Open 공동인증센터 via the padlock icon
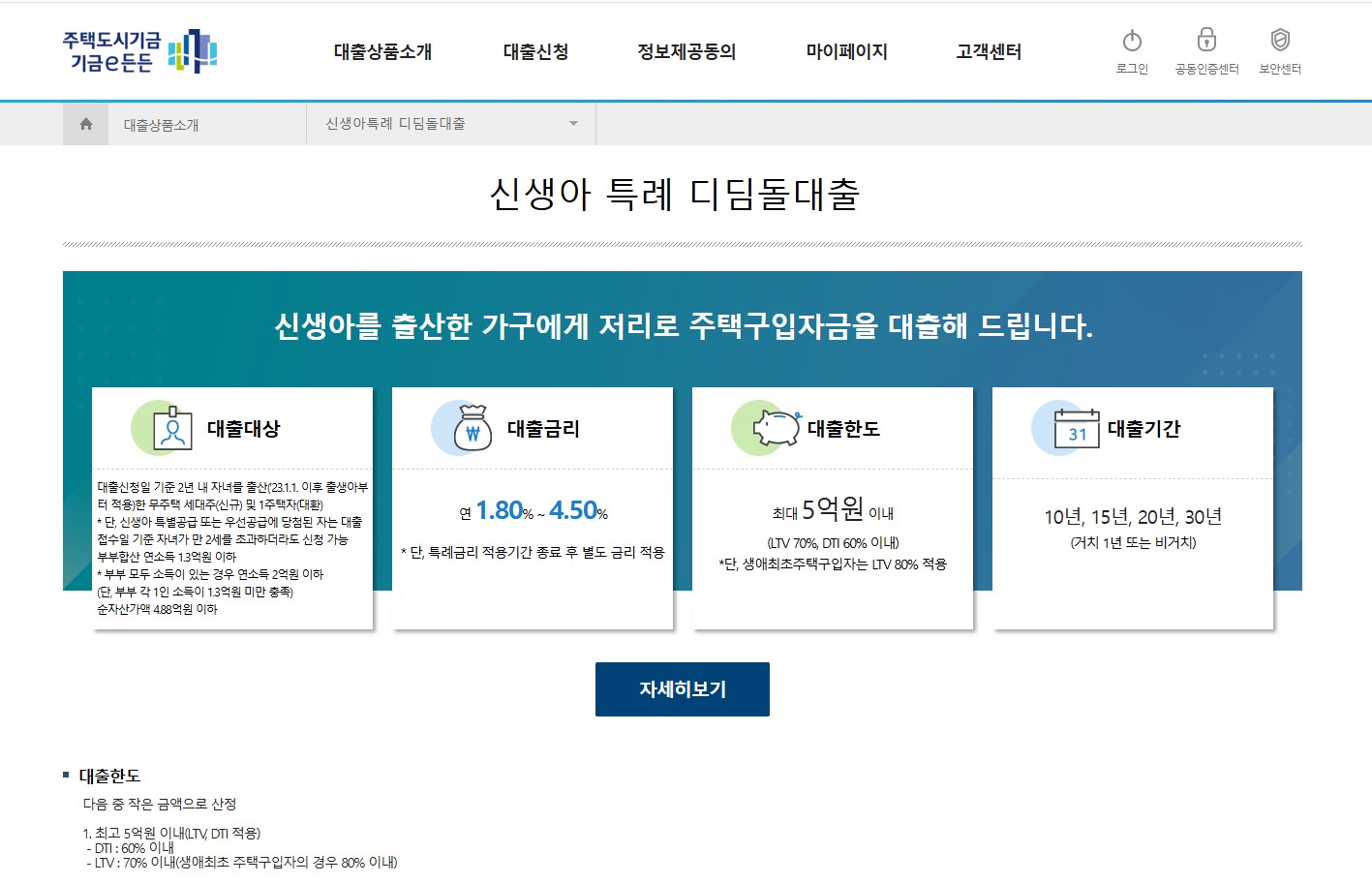1372x884 pixels. (1205, 42)
